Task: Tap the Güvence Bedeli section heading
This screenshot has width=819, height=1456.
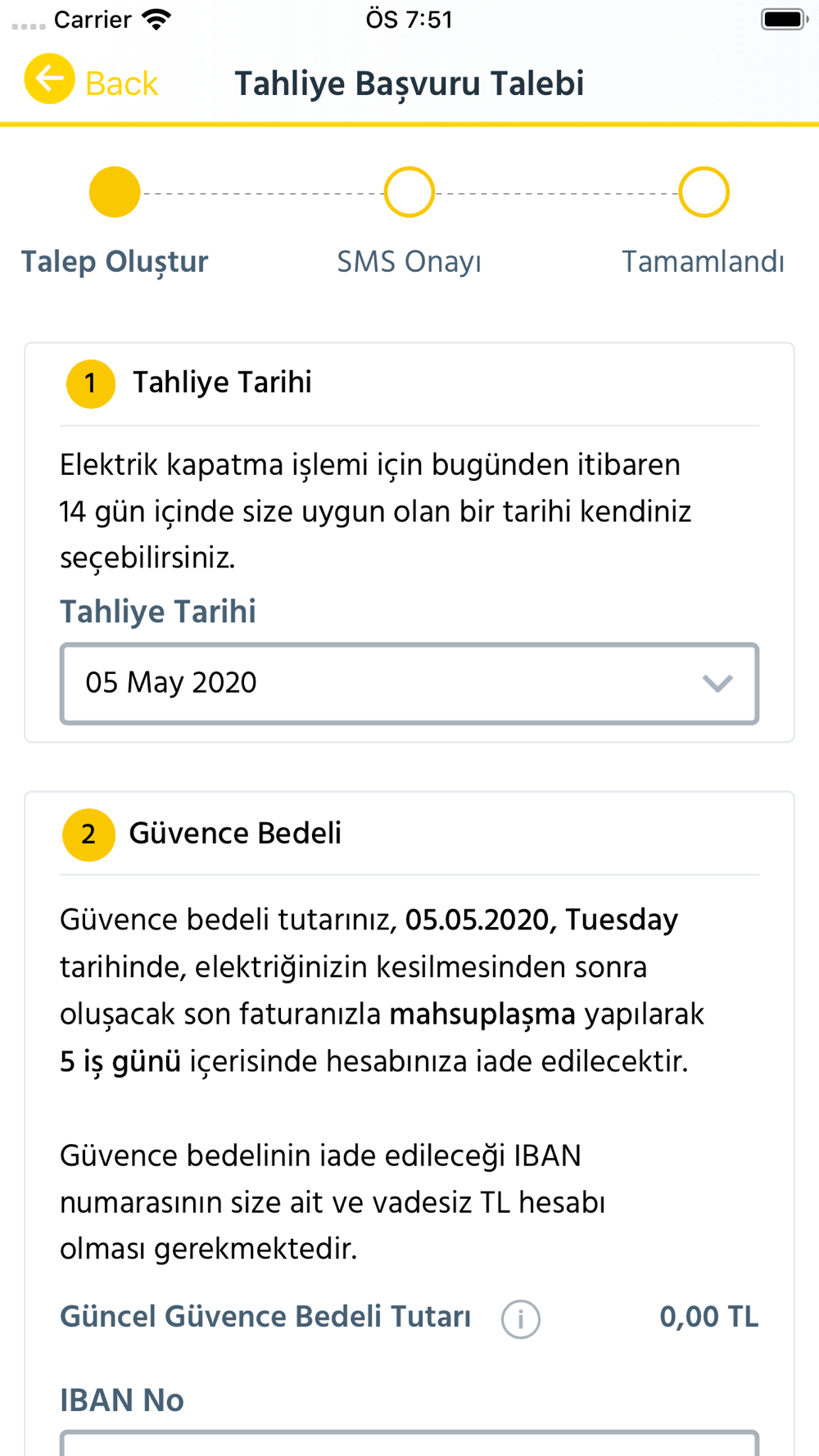Action: (235, 834)
